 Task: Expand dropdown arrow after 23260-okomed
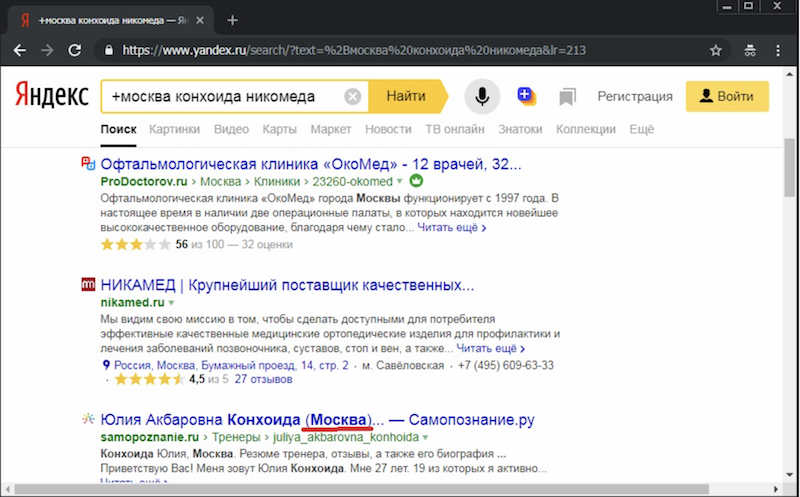pos(399,182)
